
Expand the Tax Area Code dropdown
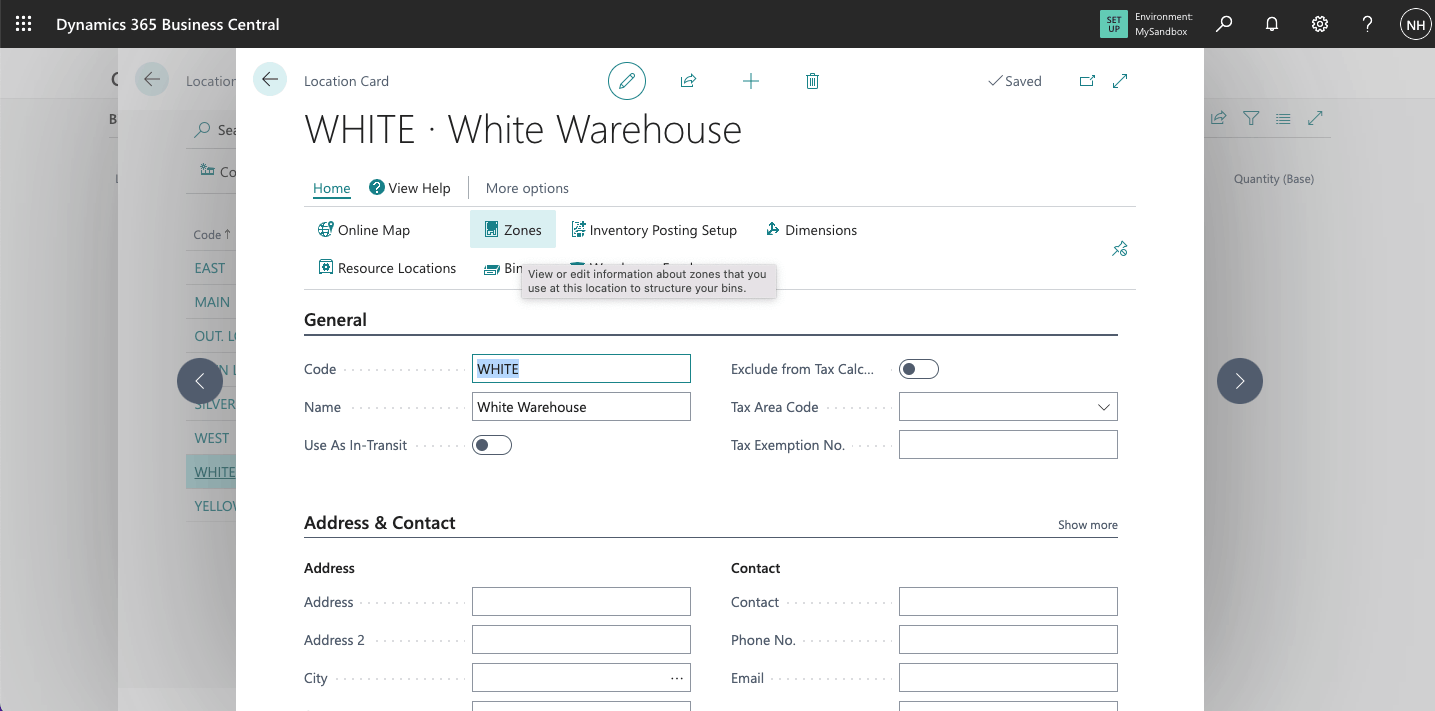tap(1103, 407)
